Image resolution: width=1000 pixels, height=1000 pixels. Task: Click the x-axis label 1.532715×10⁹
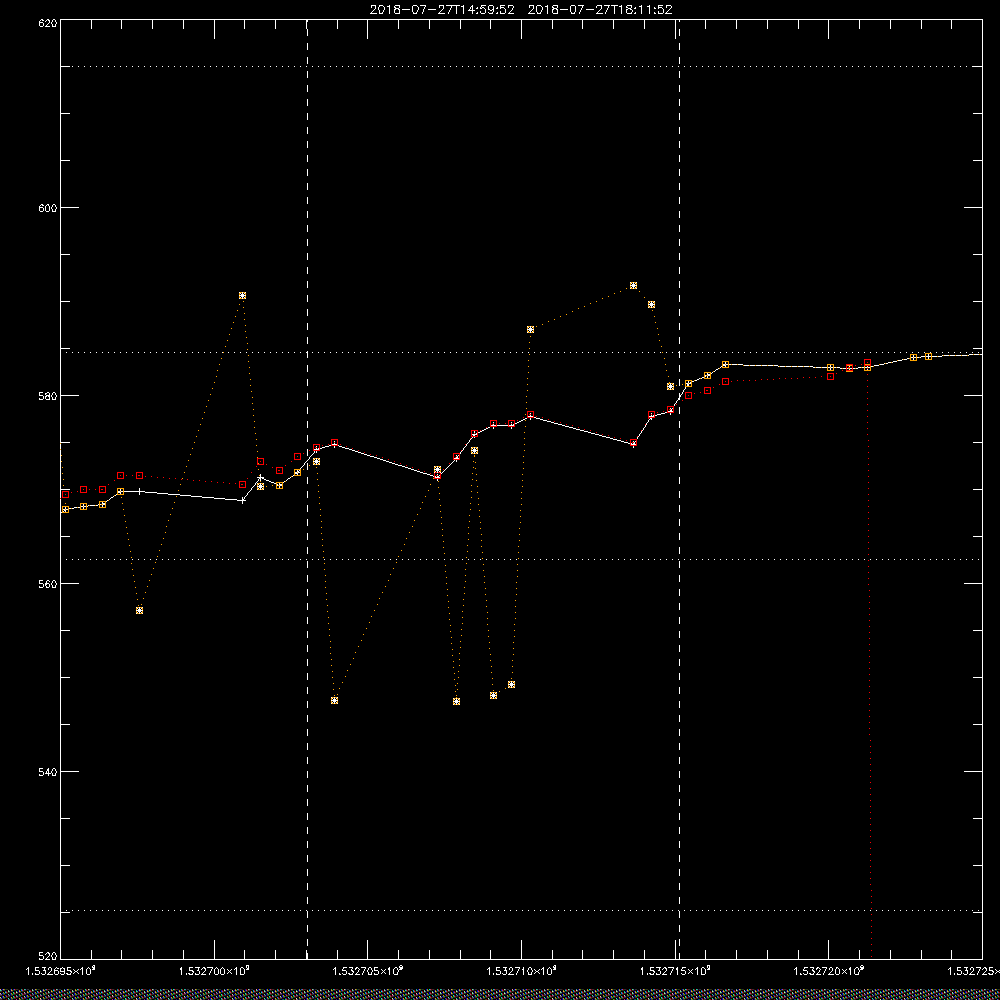(675, 971)
